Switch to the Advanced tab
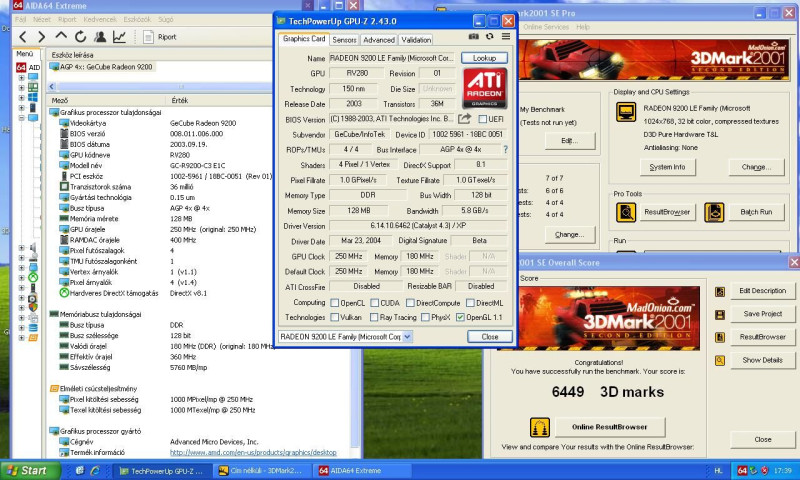This screenshot has width=800, height=480. [x=379, y=40]
